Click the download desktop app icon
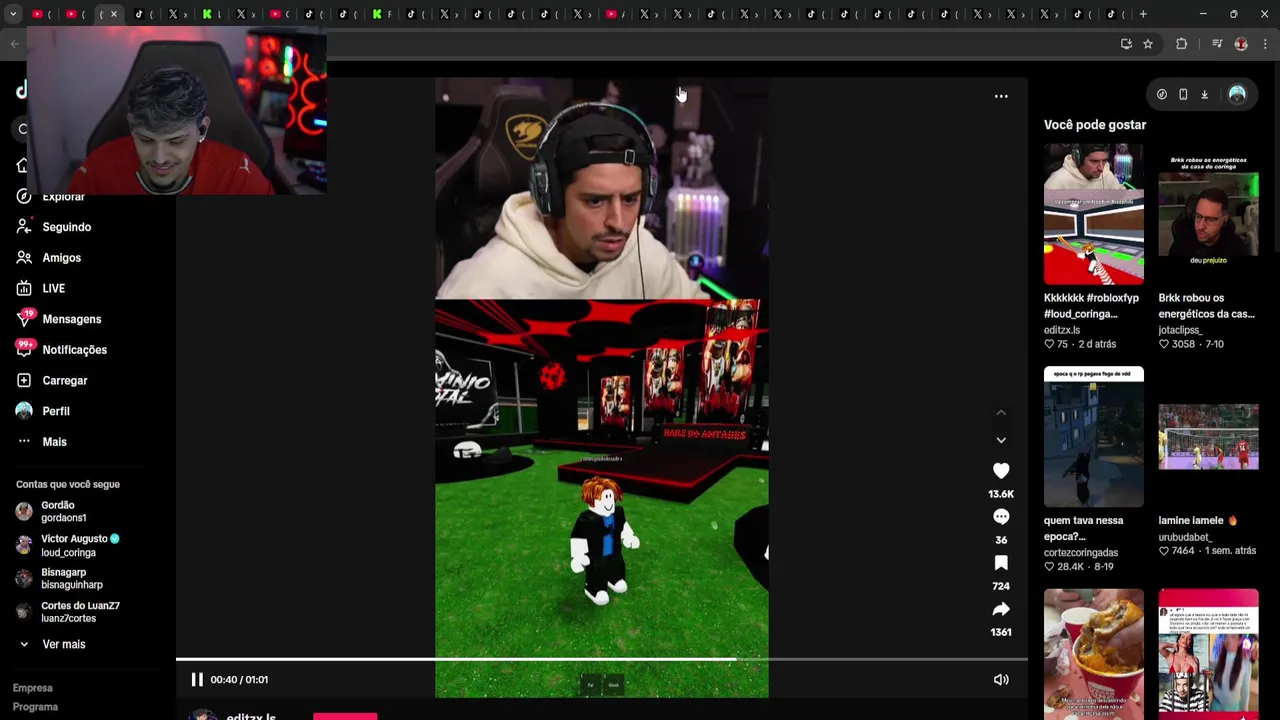Image resolution: width=1280 pixels, height=720 pixels. (x=1204, y=95)
